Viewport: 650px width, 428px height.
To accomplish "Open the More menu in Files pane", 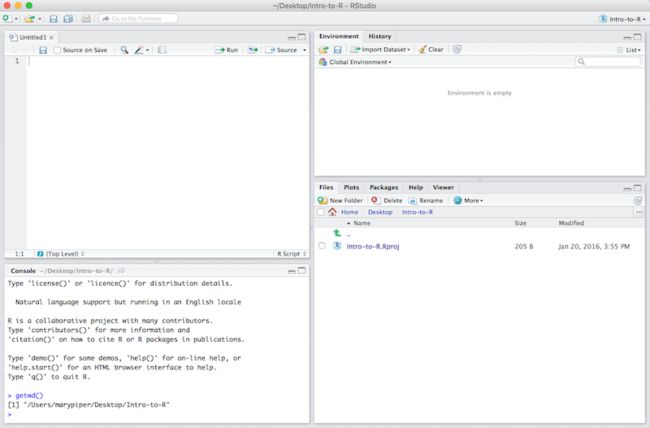I will 468,201.
